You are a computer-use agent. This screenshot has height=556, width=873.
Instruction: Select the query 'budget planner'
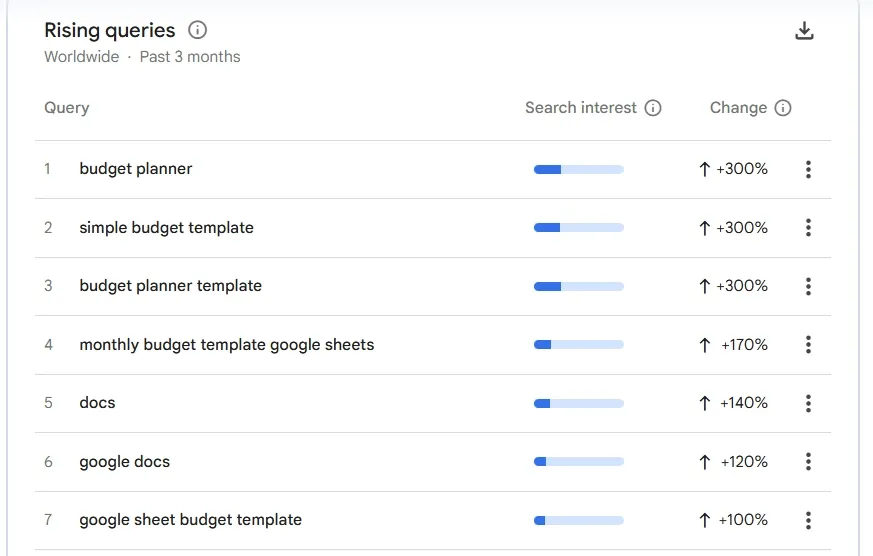tap(136, 169)
